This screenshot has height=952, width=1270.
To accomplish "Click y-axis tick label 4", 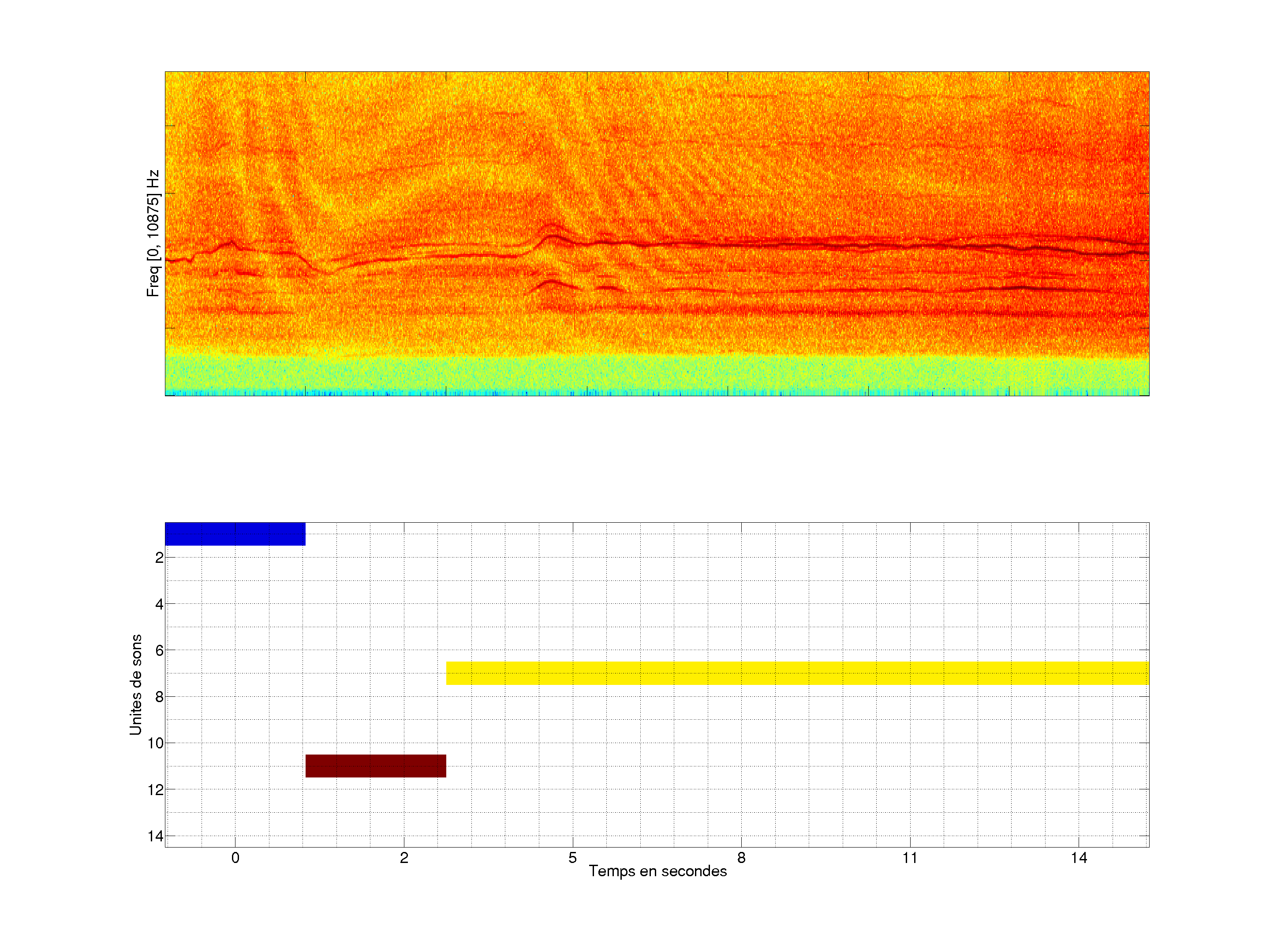I will point(159,604).
